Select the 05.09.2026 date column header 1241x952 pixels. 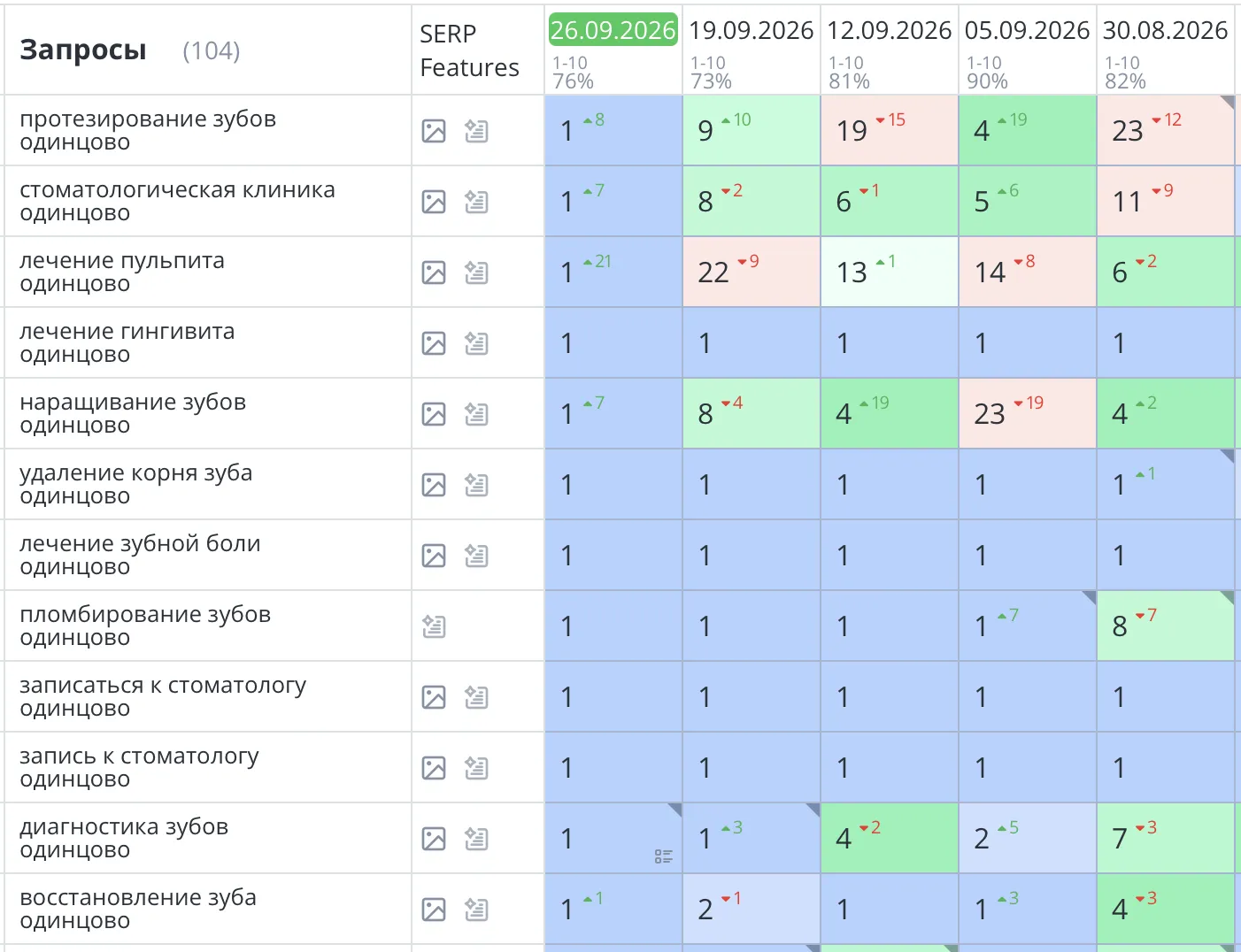(x=1028, y=30)
